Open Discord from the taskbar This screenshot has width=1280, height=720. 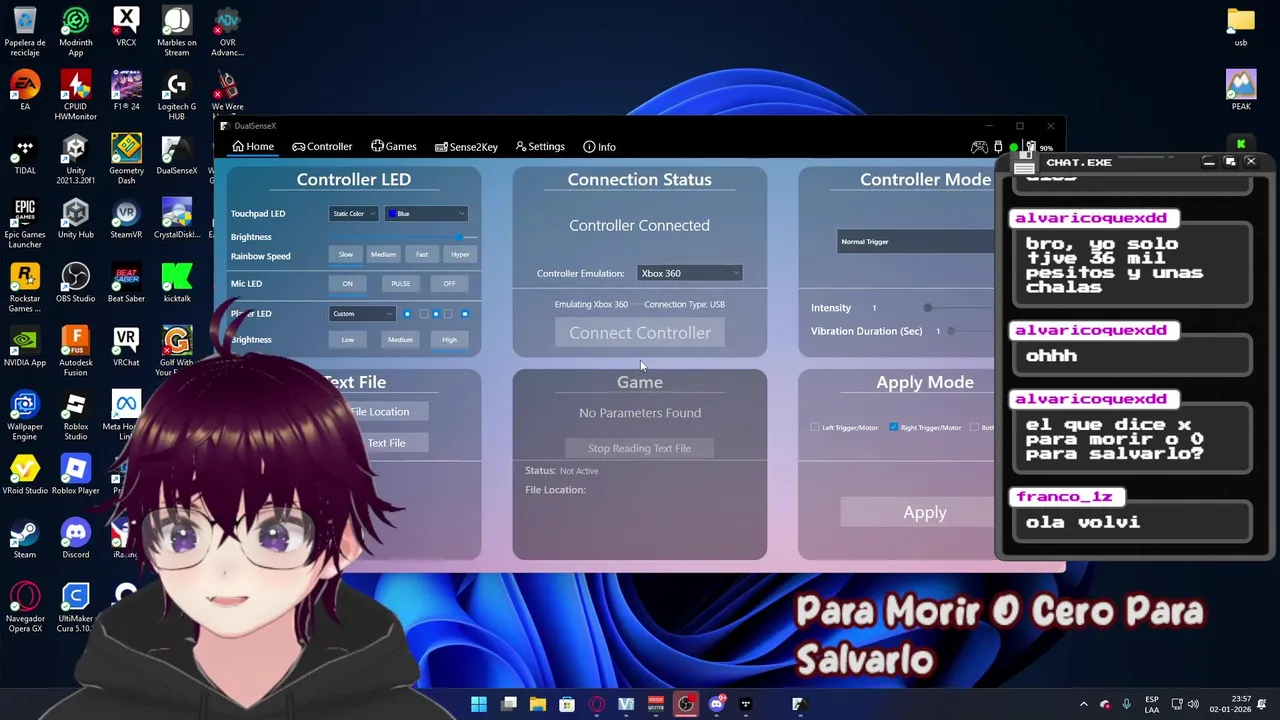tap(716, 704)
